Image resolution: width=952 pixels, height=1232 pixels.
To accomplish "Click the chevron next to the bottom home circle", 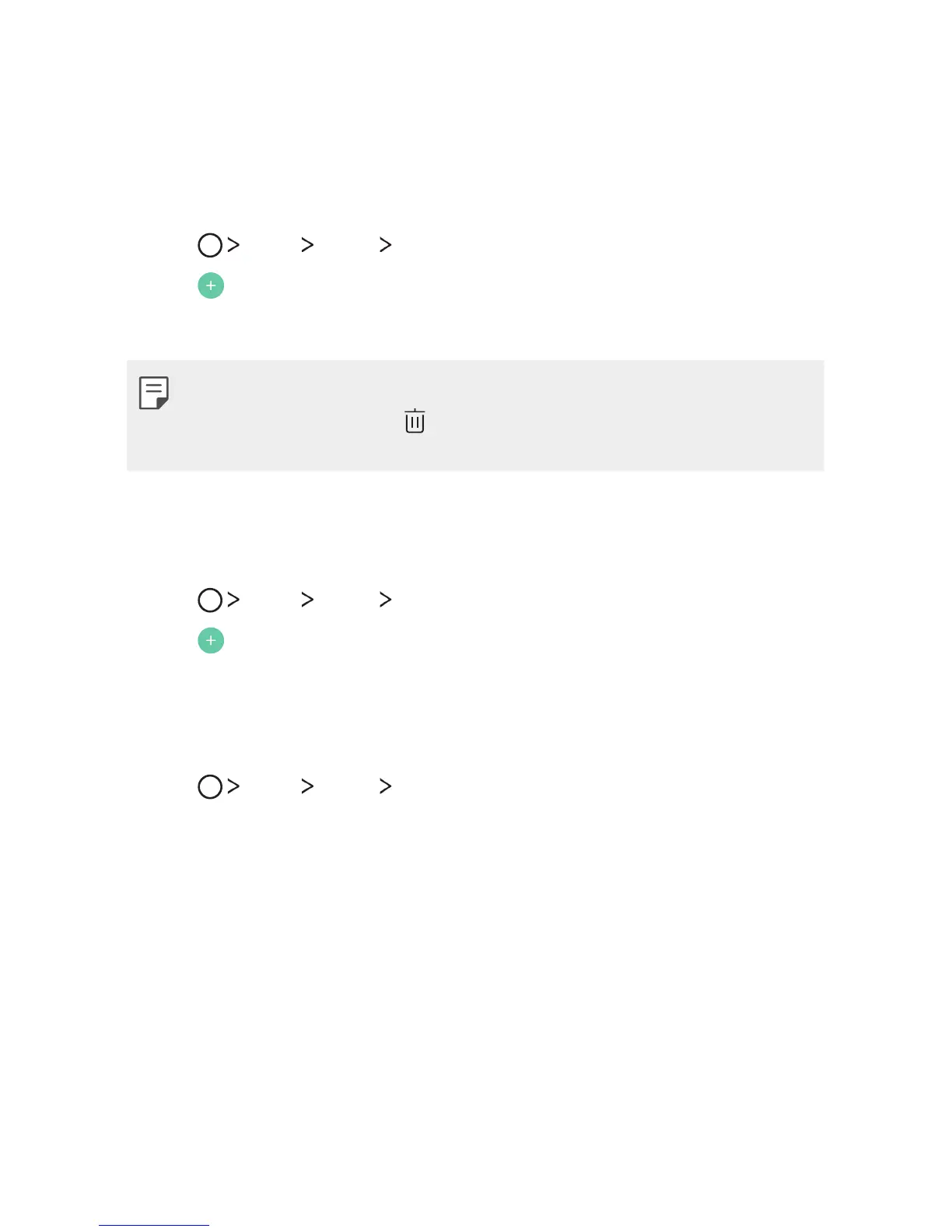I will point(233,786).
